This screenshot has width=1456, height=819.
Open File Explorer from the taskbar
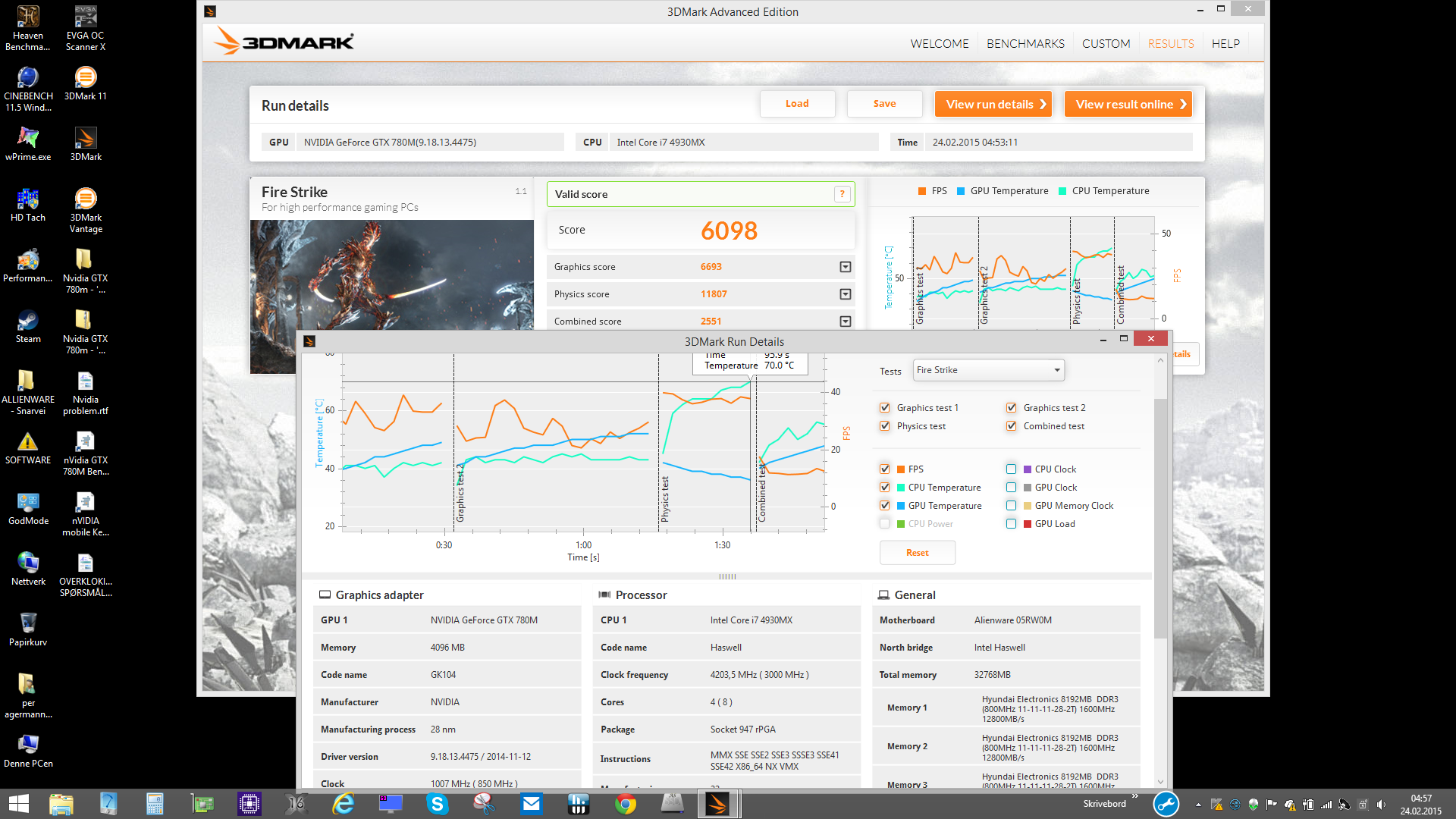point(61,804)
